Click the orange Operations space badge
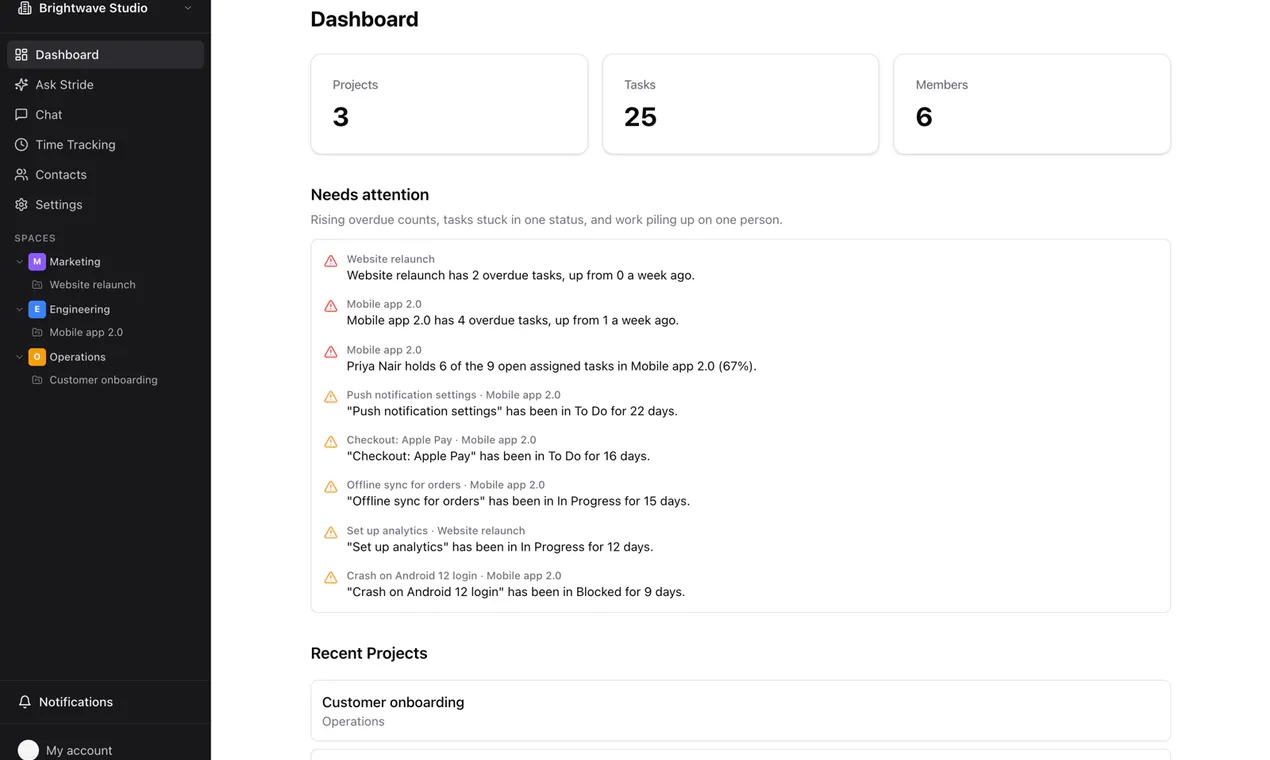Image resolution: width=1270 pixels, height=760 pixels. coord(37,357)
